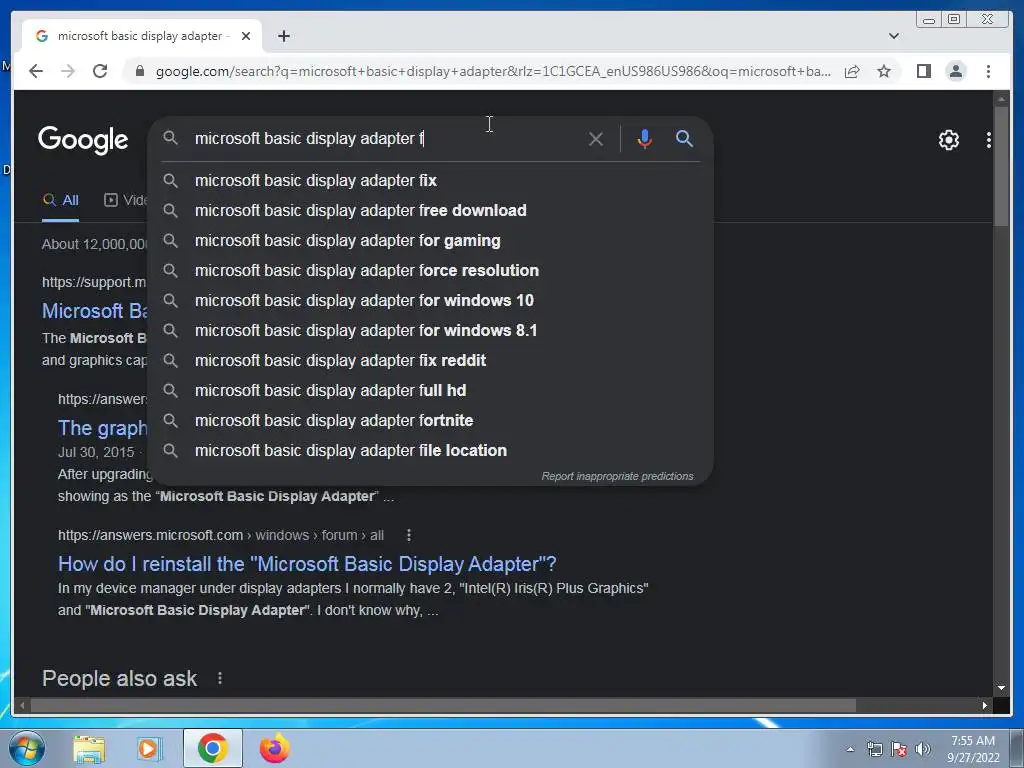Select suggestion ending in 'fortnite'
This screenshot has height=768, width=1024.
431,421
